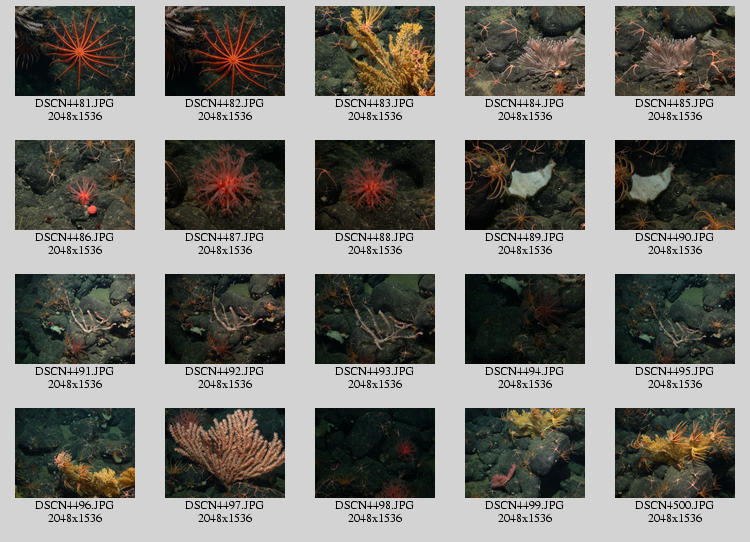The width and height of the screenshot is (750, 542).
Task: View the DSCN4485.JPG thumbnail
Action: [675, 51]
